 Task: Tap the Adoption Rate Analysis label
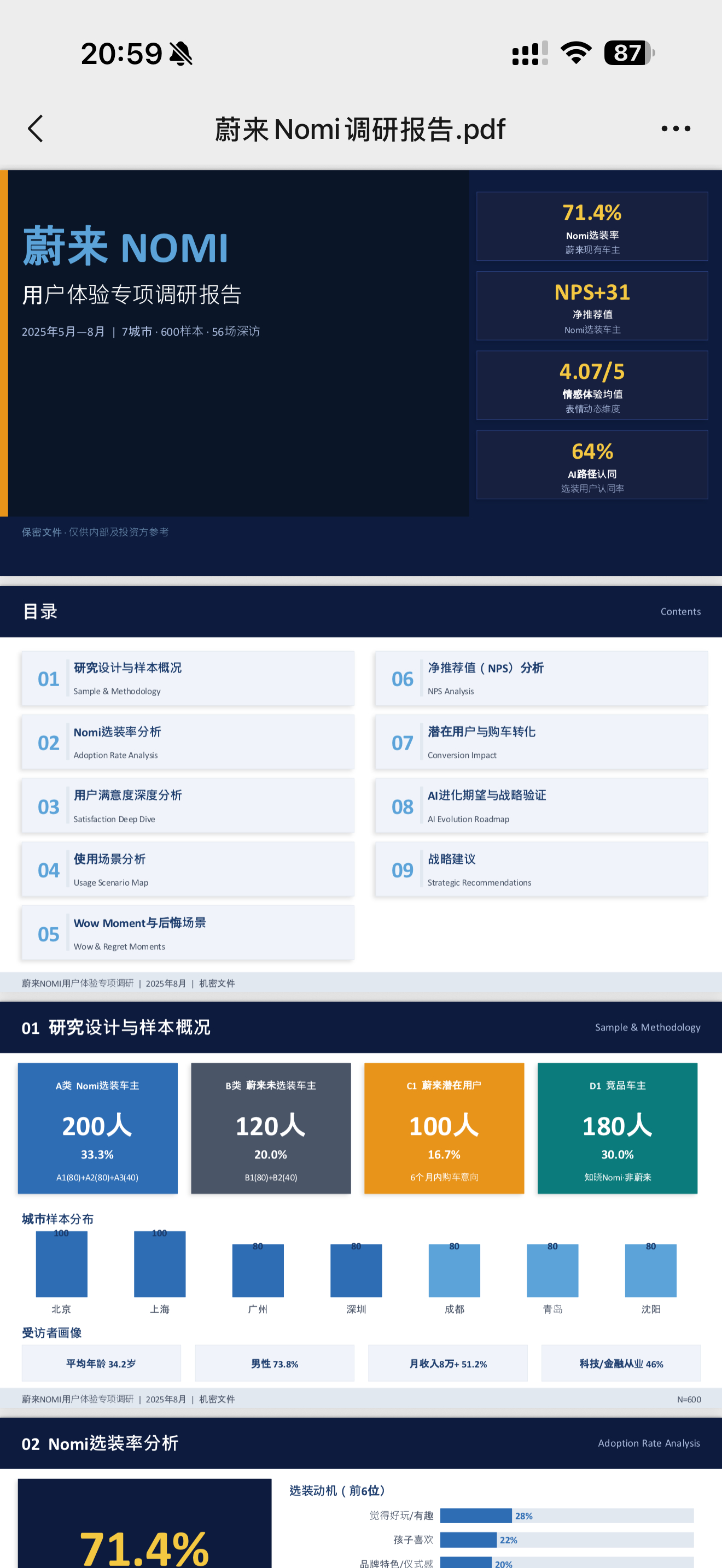click(x=649, y=1443)
